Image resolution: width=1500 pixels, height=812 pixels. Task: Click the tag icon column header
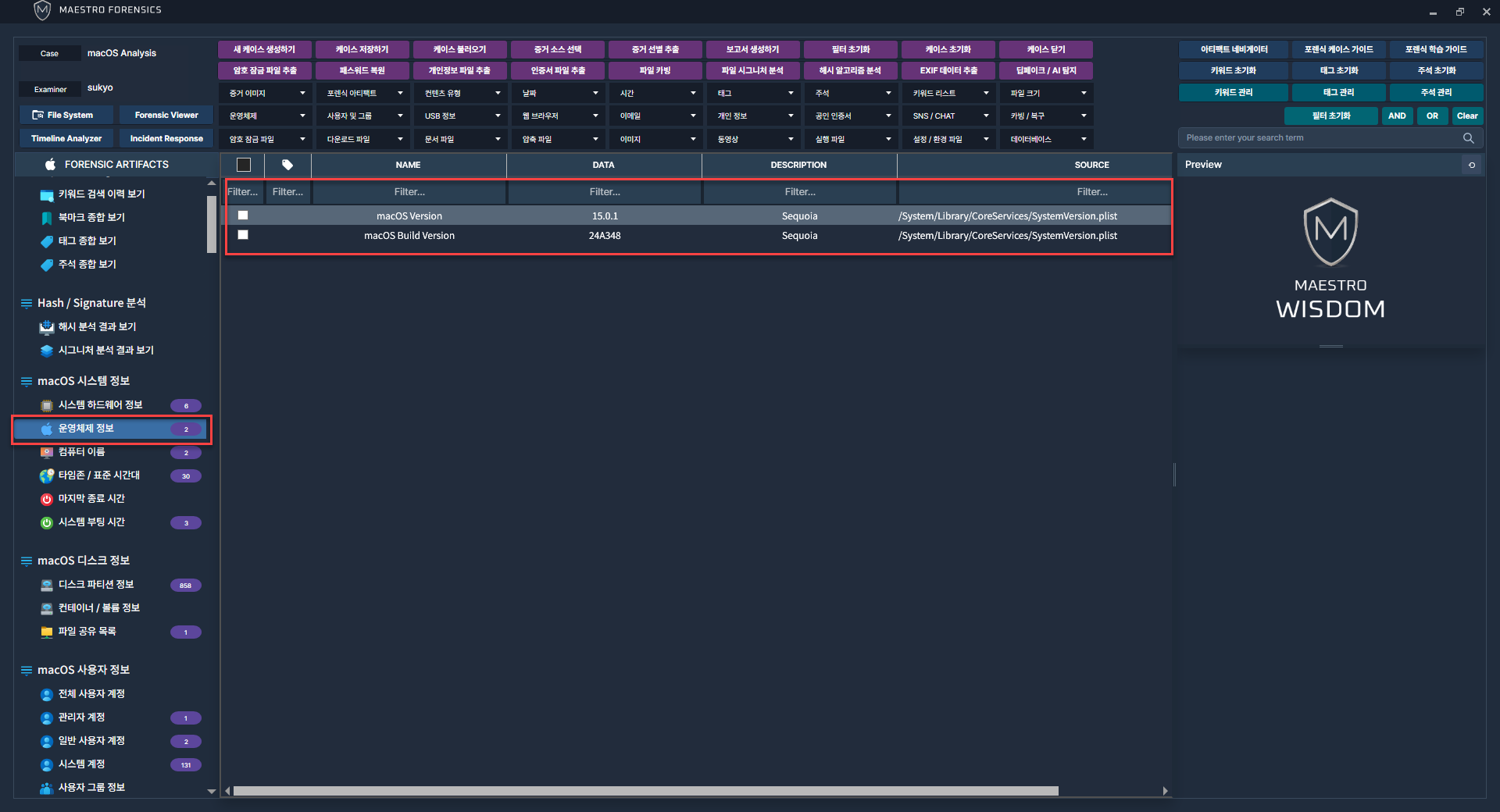(x=287, y=165)
